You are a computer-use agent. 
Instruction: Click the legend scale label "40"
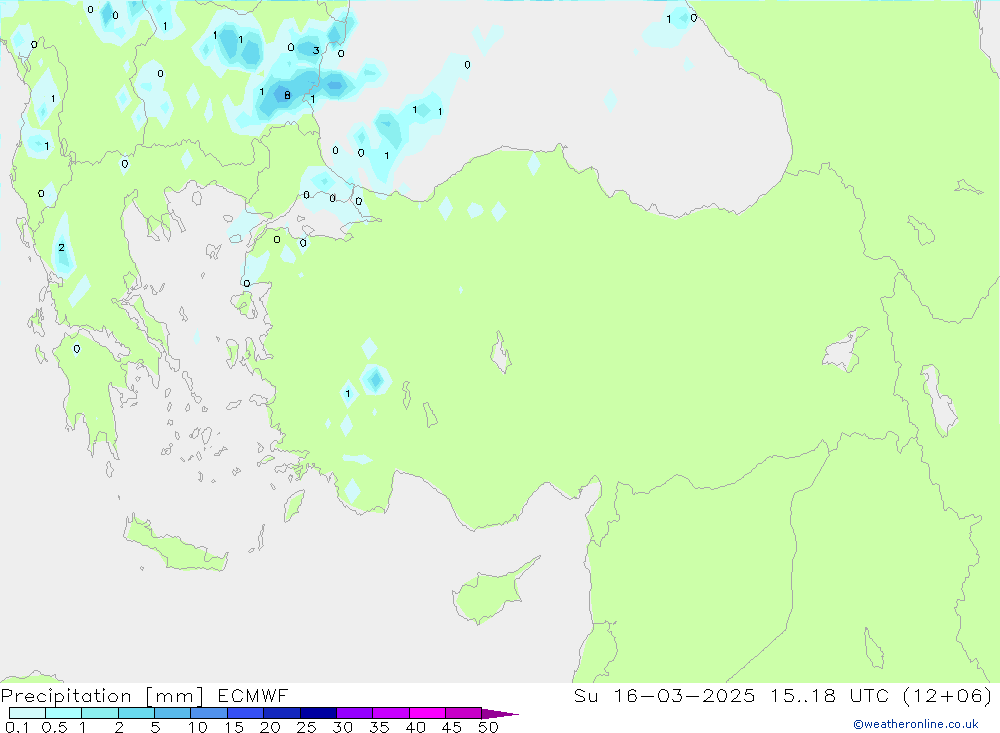point(415,727)
